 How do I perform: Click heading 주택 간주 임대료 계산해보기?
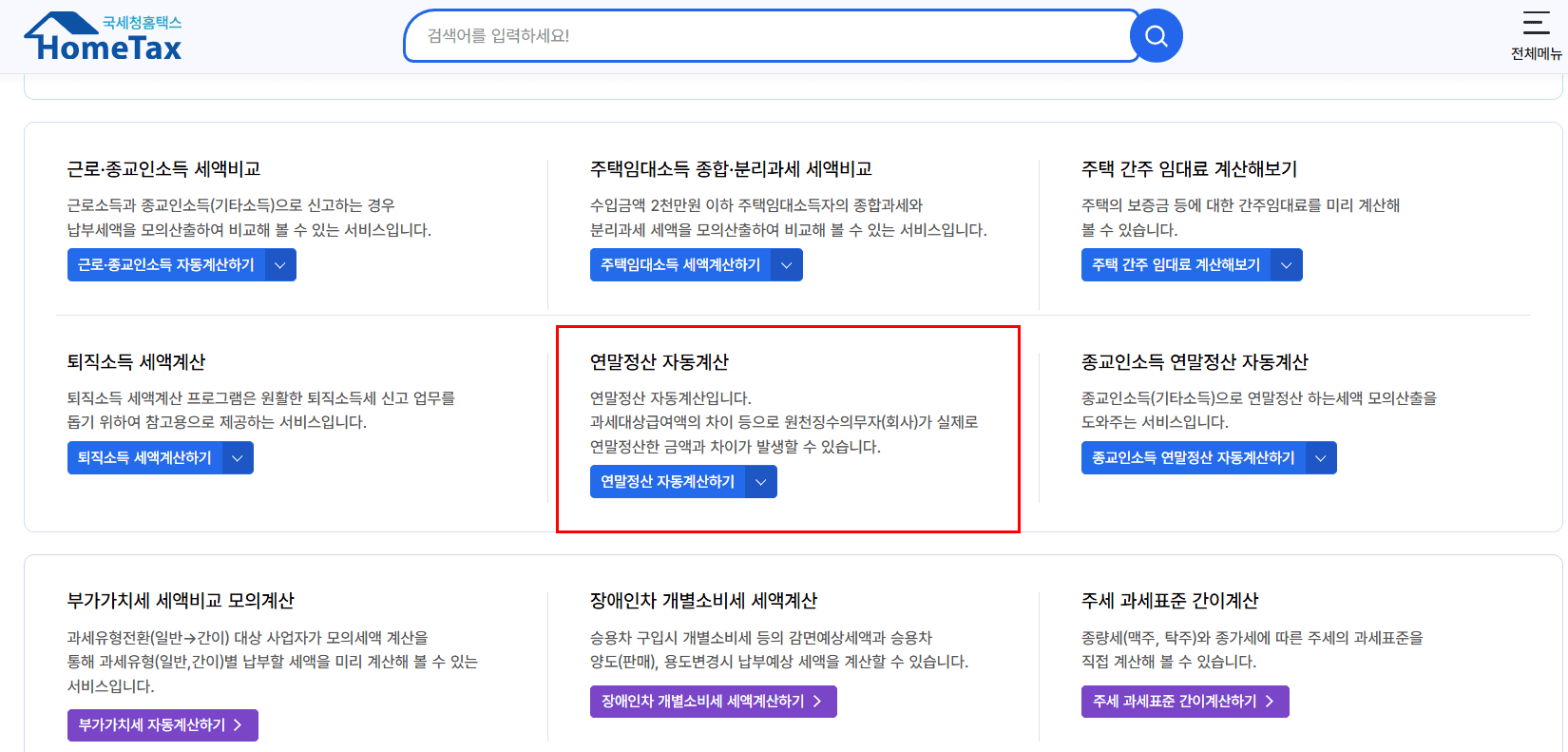(x=1189, y=169)
